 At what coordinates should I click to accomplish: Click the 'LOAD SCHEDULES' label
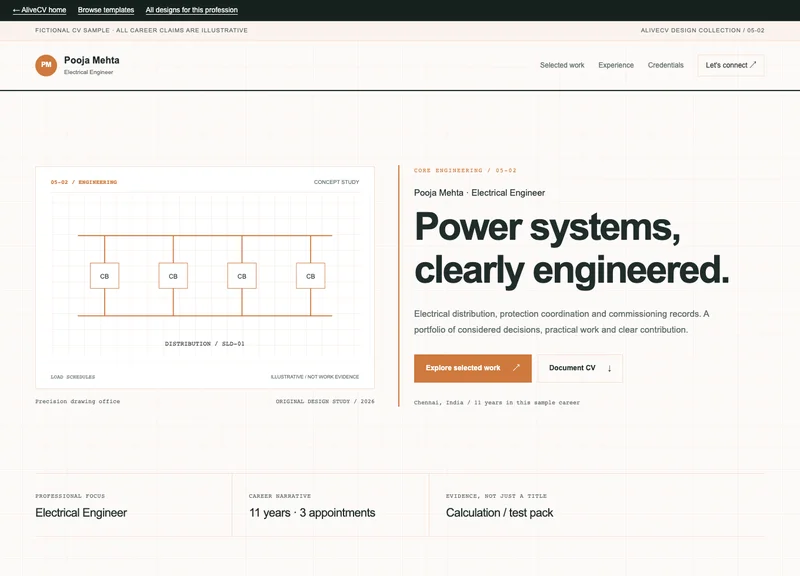[73, 377]
